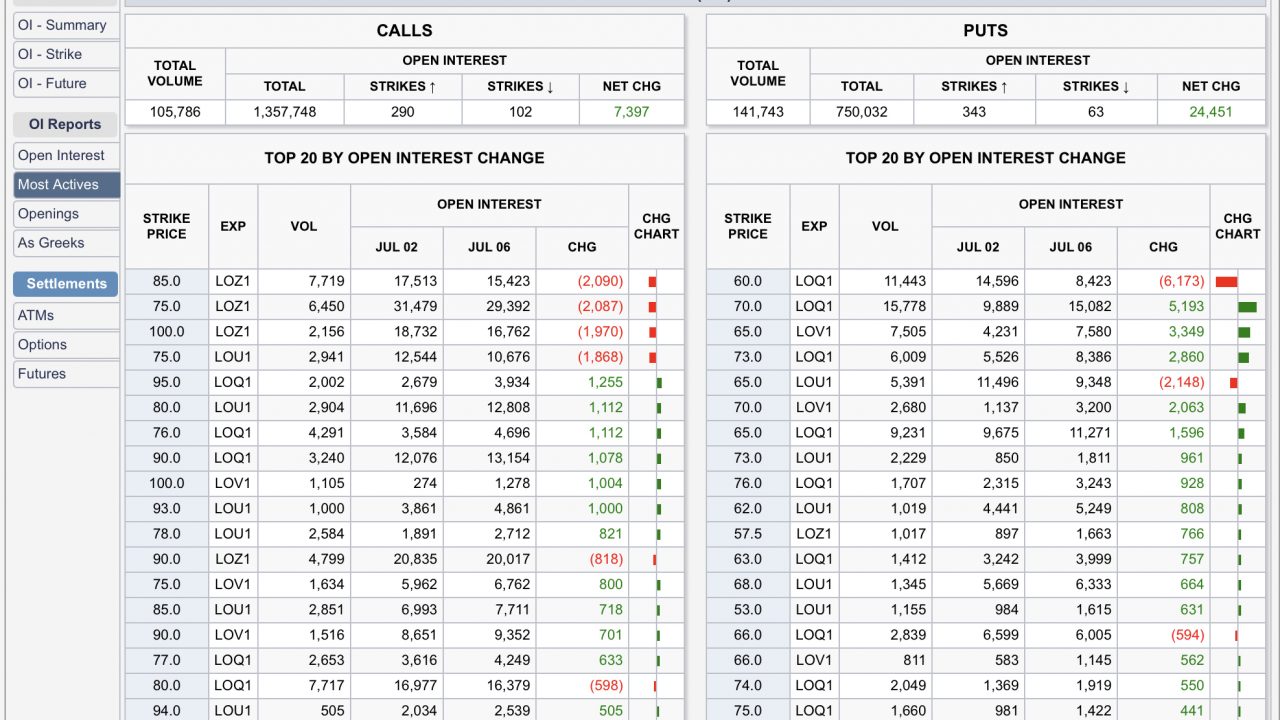Switch to the Openings report

click(48, 213)
